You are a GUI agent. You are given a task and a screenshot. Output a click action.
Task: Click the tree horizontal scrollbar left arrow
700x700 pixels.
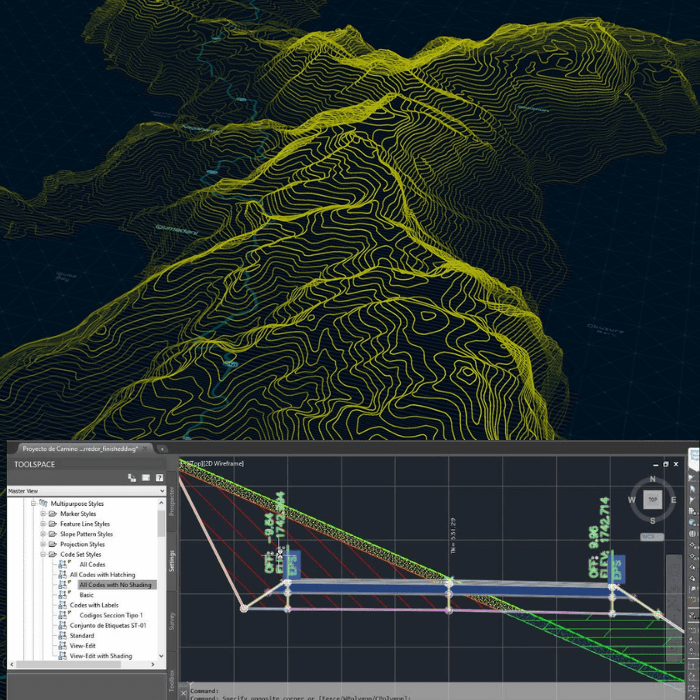(12, 664)
